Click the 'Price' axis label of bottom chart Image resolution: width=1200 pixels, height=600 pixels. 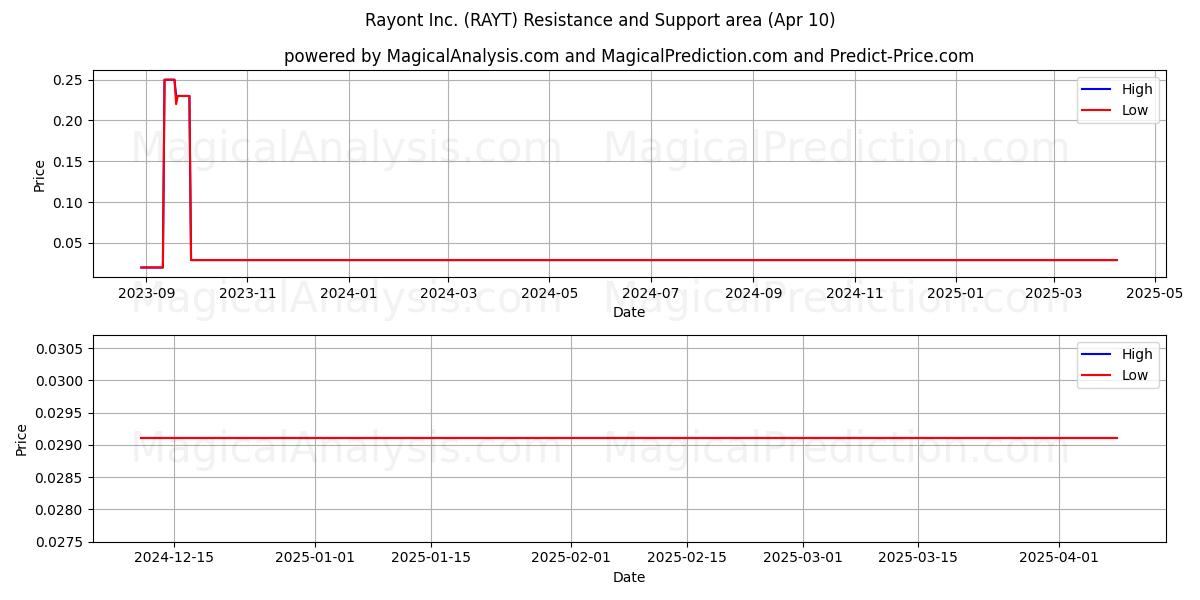point(23,439)
